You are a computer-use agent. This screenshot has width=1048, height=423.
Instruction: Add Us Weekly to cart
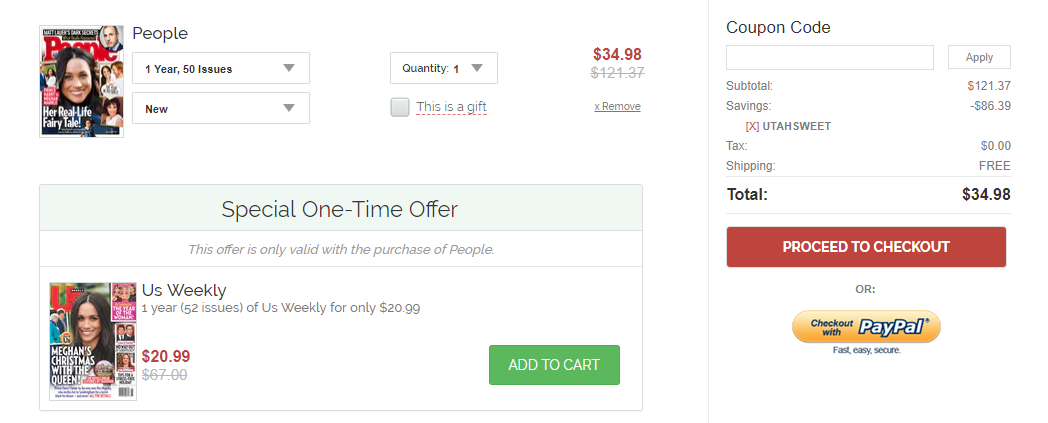click(x=554, y=365)
